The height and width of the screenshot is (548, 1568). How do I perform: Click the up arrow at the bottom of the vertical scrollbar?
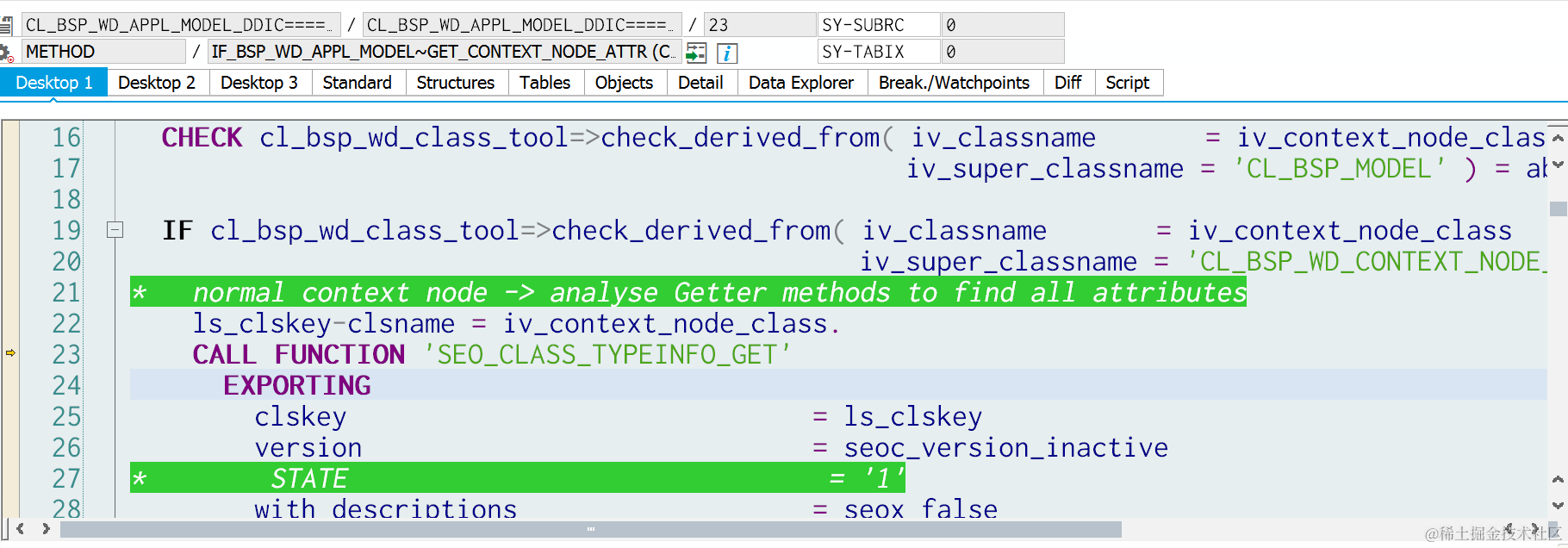click(1558, 479)
